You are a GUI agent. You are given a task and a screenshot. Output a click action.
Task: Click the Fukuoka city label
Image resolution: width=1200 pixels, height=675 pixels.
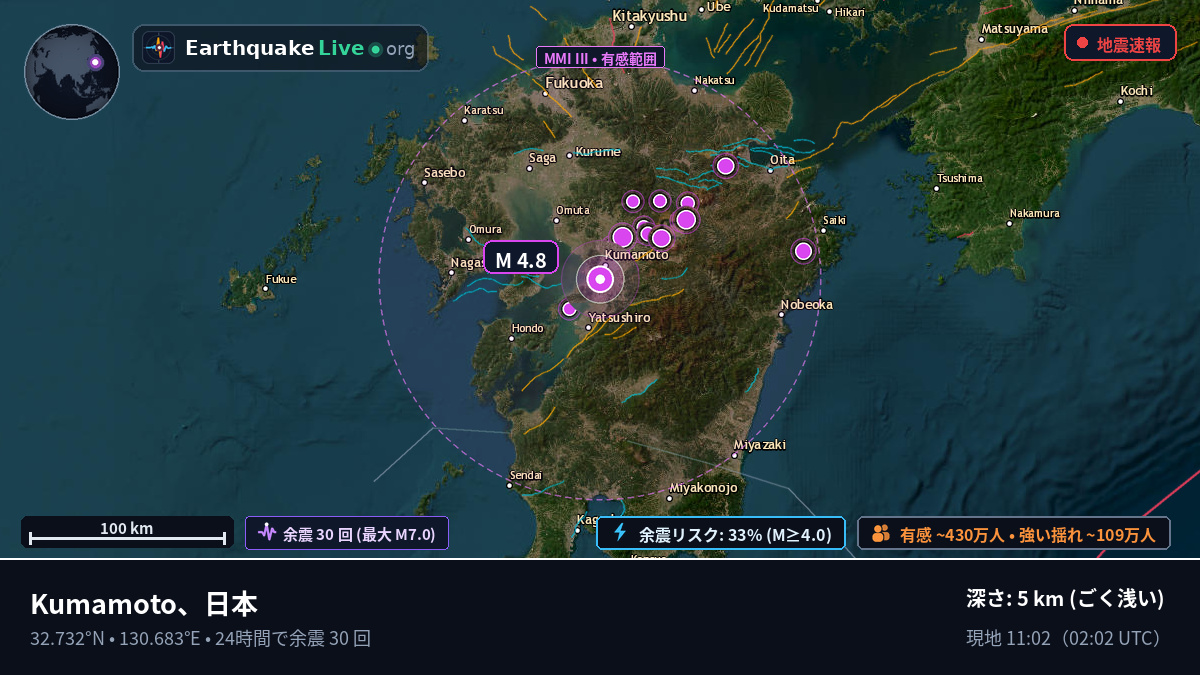pos(574,83)
